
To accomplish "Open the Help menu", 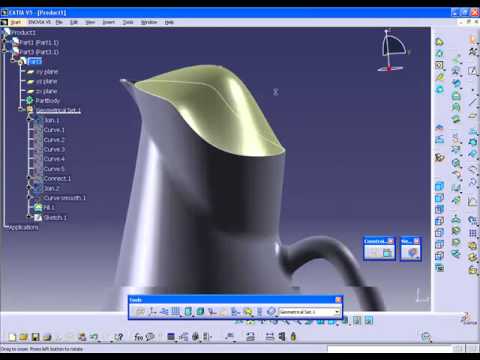I will [x=169, y=22].
